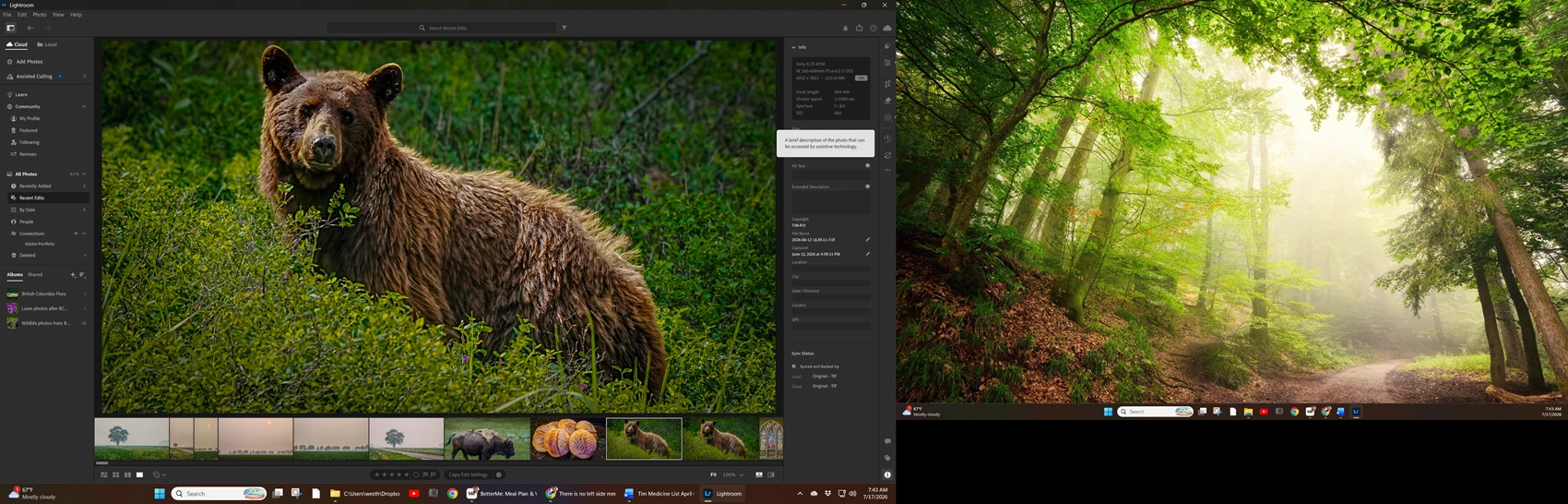This screenshot has height=504, width=1568.
Task: Open notifications bell icon
Action: [845, 28]
